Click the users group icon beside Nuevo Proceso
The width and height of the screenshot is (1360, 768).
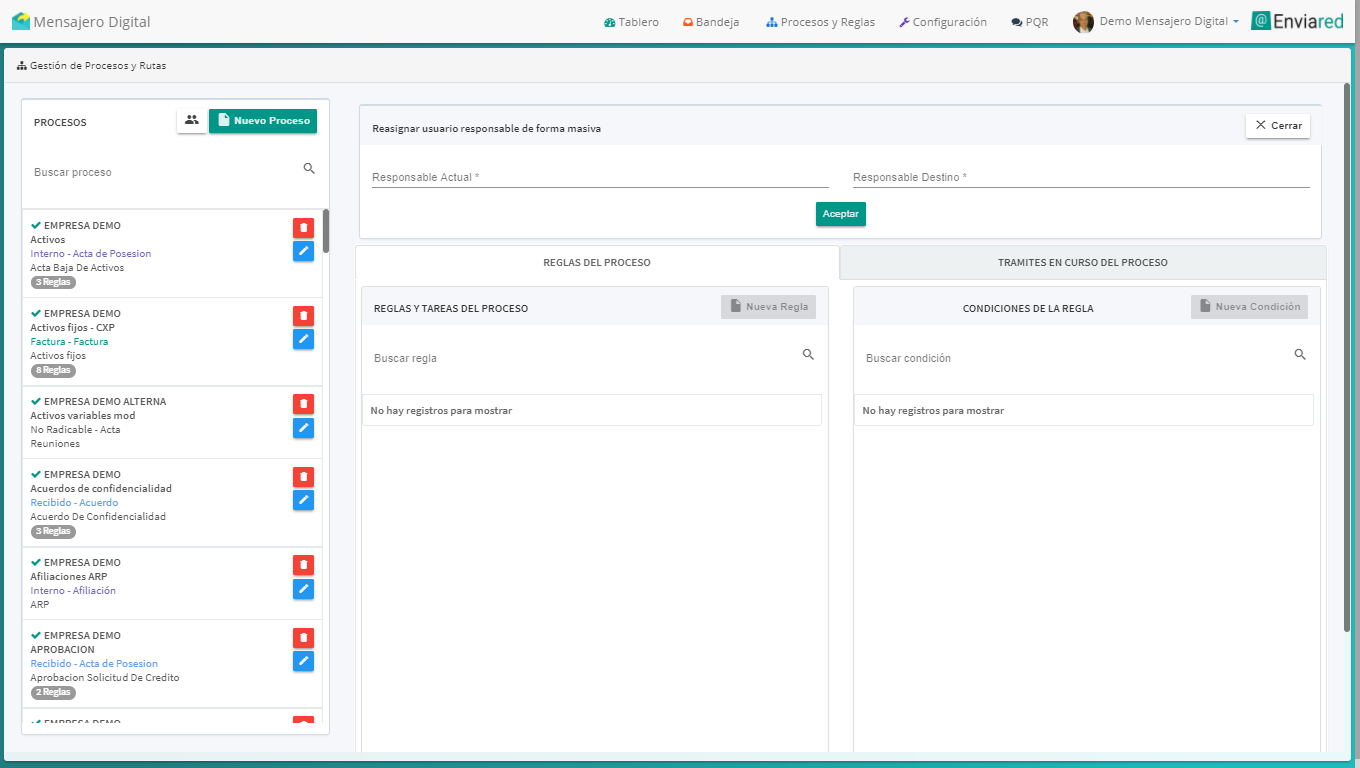click(192, 121)
